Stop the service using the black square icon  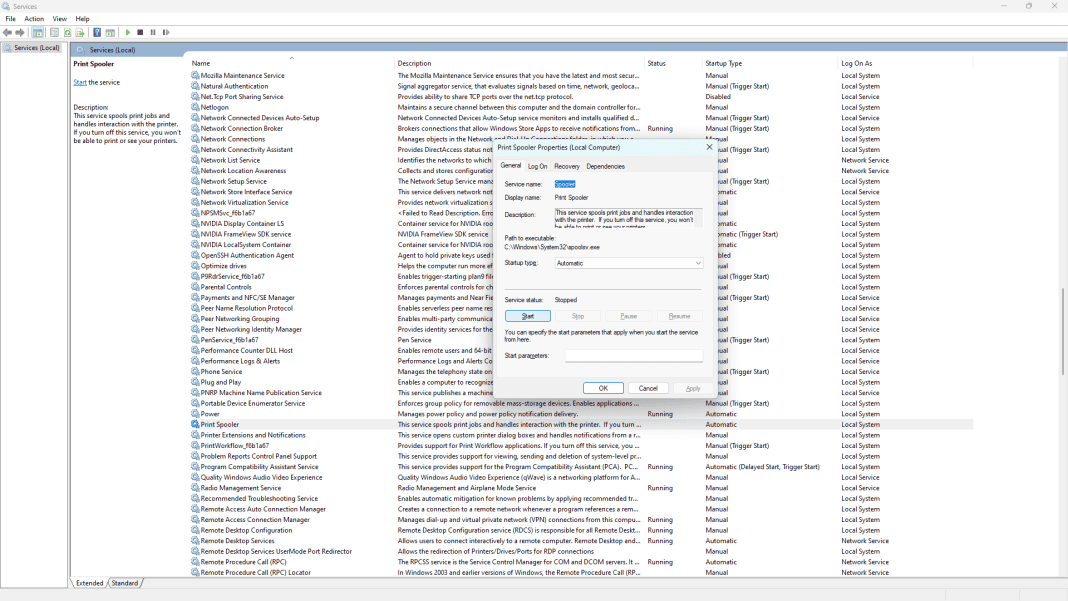(x=140, y=32)
